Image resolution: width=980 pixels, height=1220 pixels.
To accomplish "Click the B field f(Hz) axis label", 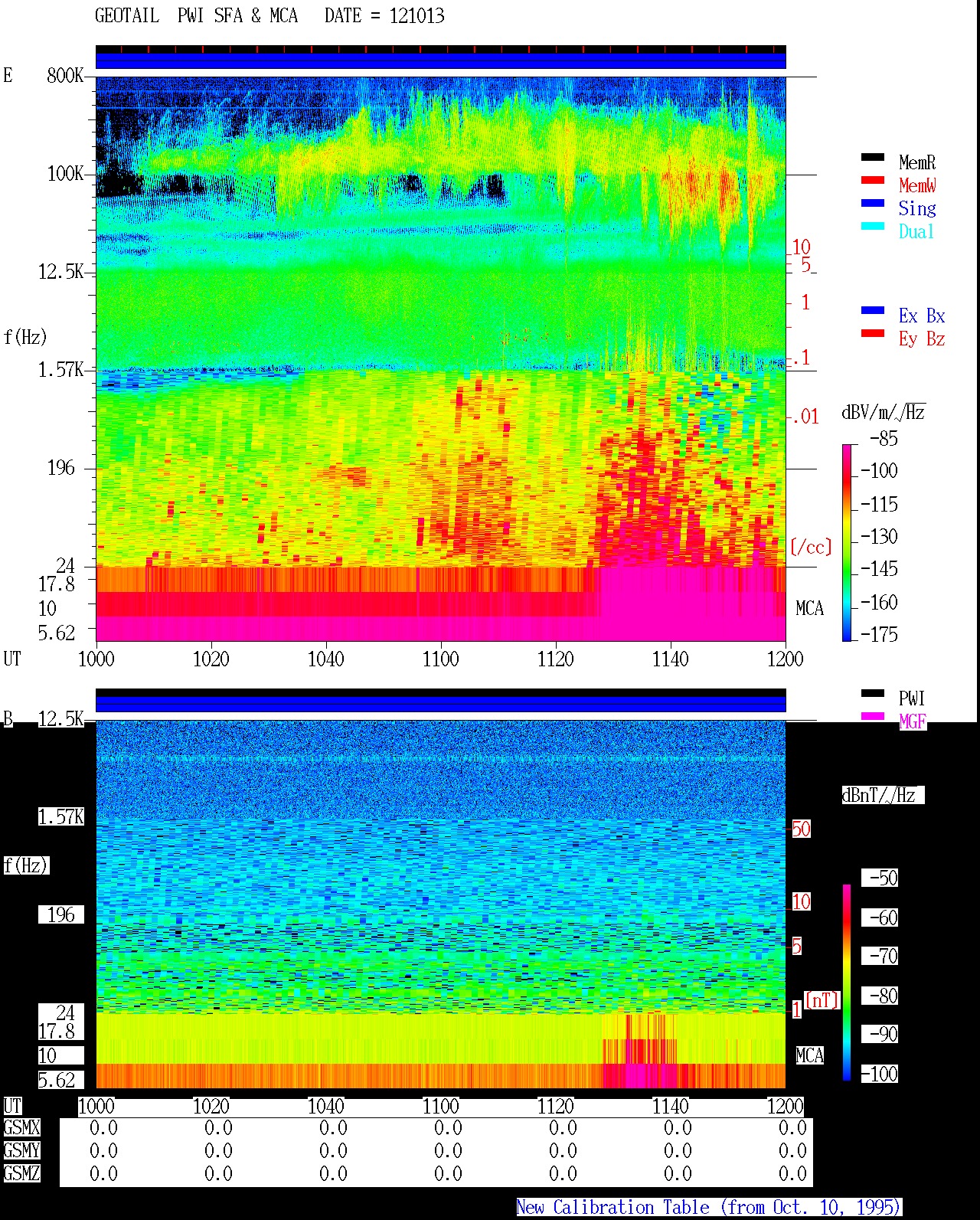I will pos(25,865).
